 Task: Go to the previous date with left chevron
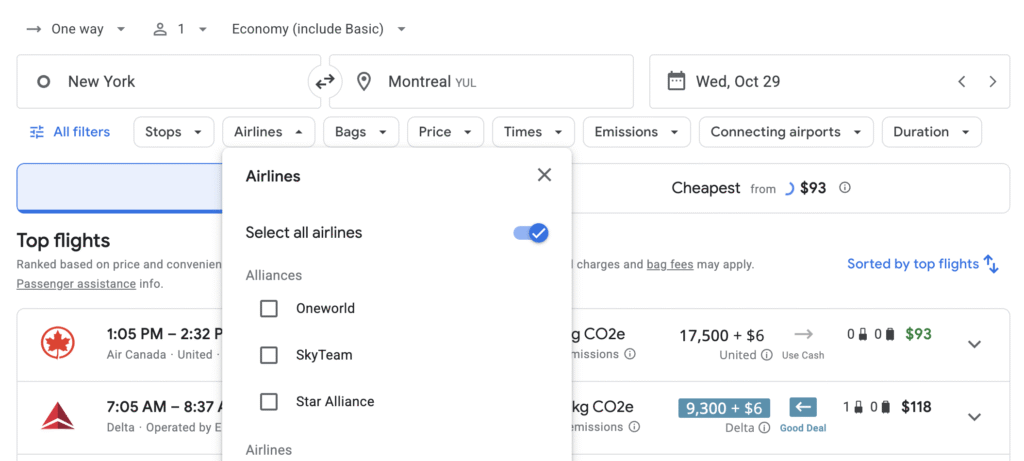click(x=961, y=82)
